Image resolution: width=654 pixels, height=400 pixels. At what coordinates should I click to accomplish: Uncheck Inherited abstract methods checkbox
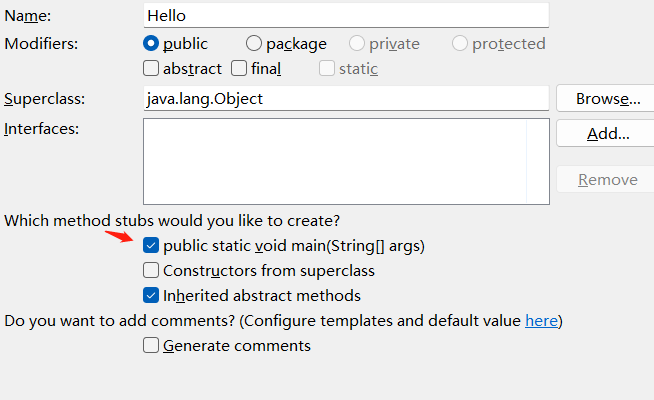[151, 295]
